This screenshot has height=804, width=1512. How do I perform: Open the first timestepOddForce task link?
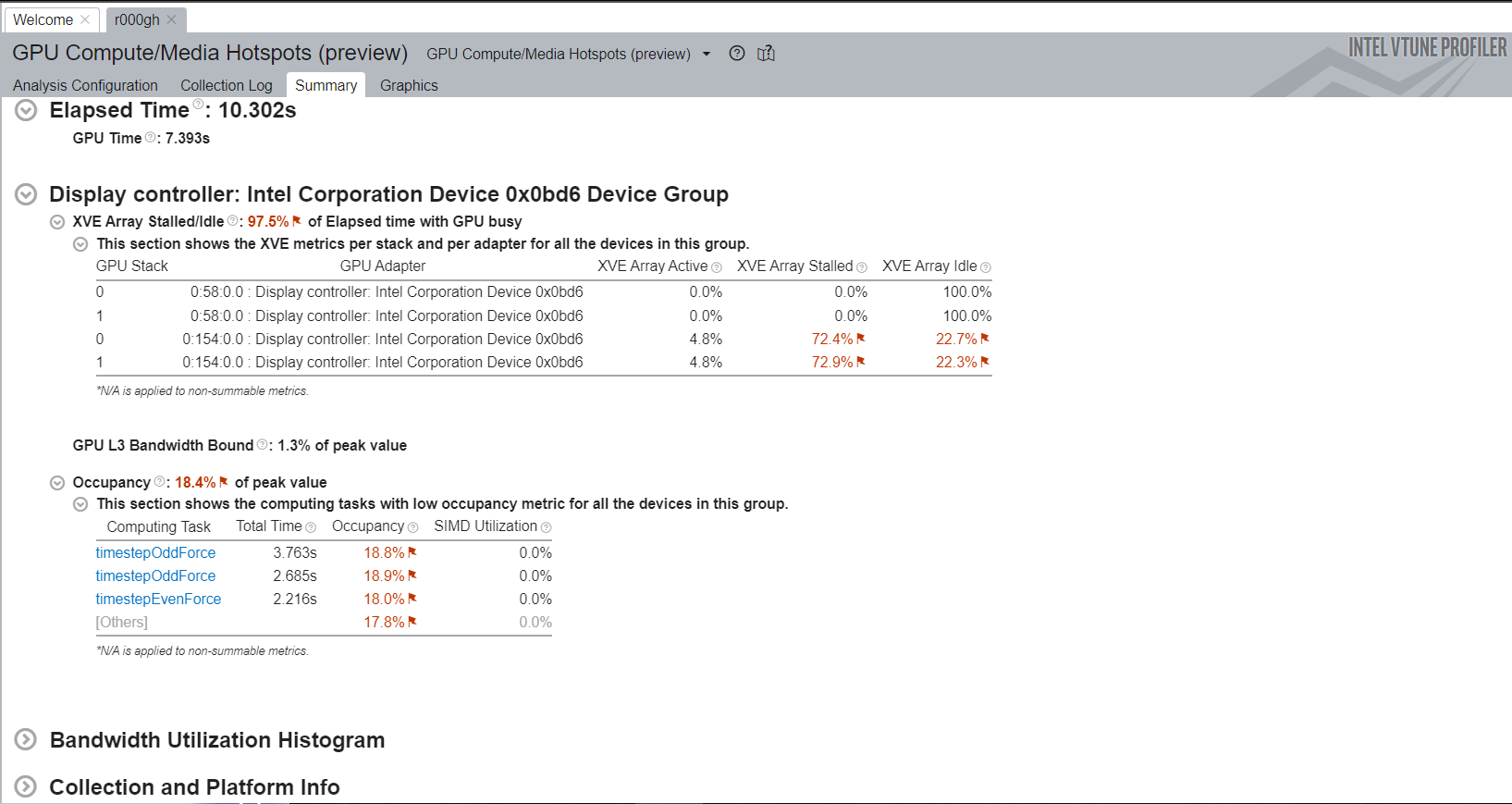[x=155, y=552]
